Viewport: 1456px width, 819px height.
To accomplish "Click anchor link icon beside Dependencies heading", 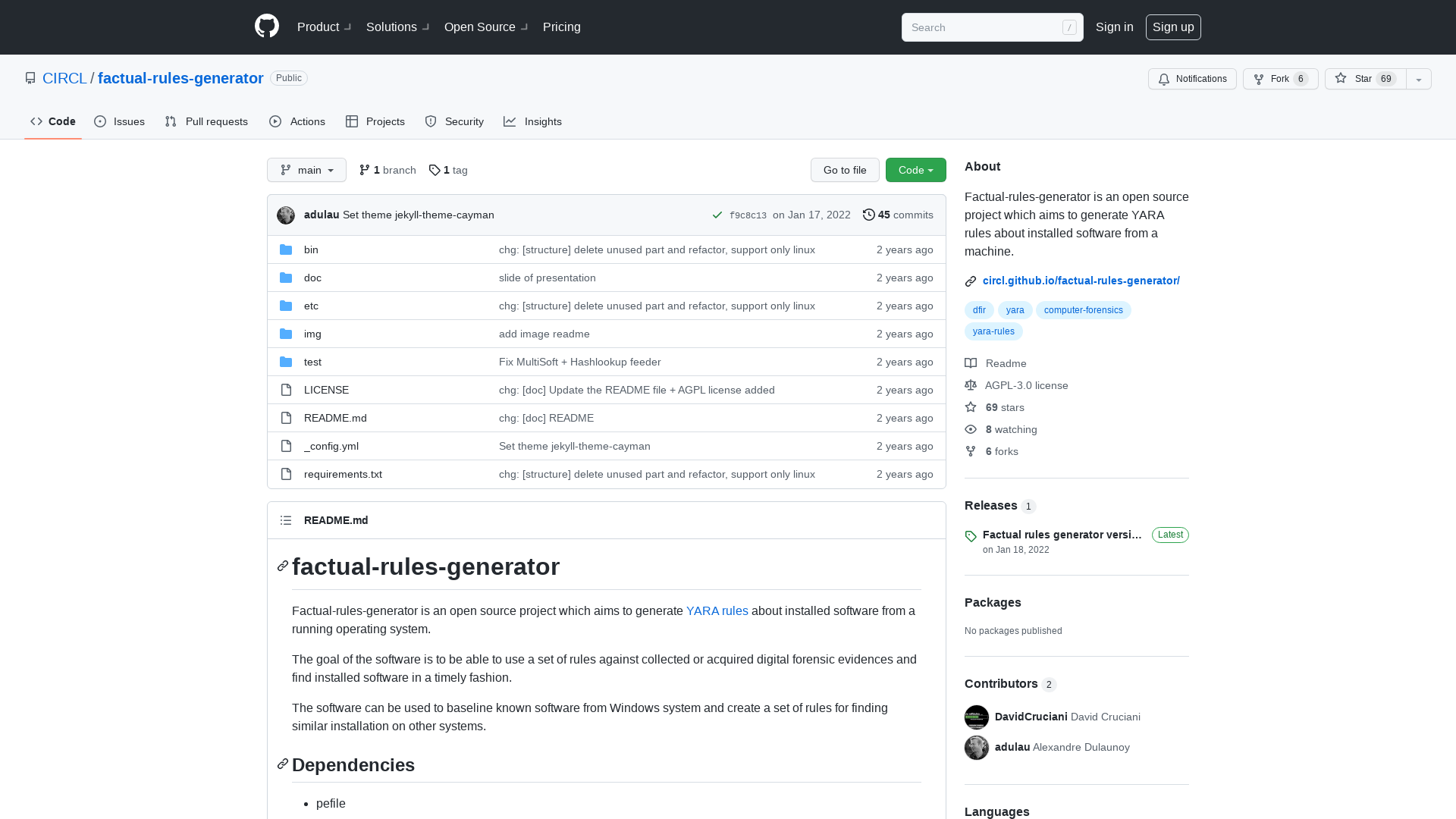I will (x=283, y=764).
